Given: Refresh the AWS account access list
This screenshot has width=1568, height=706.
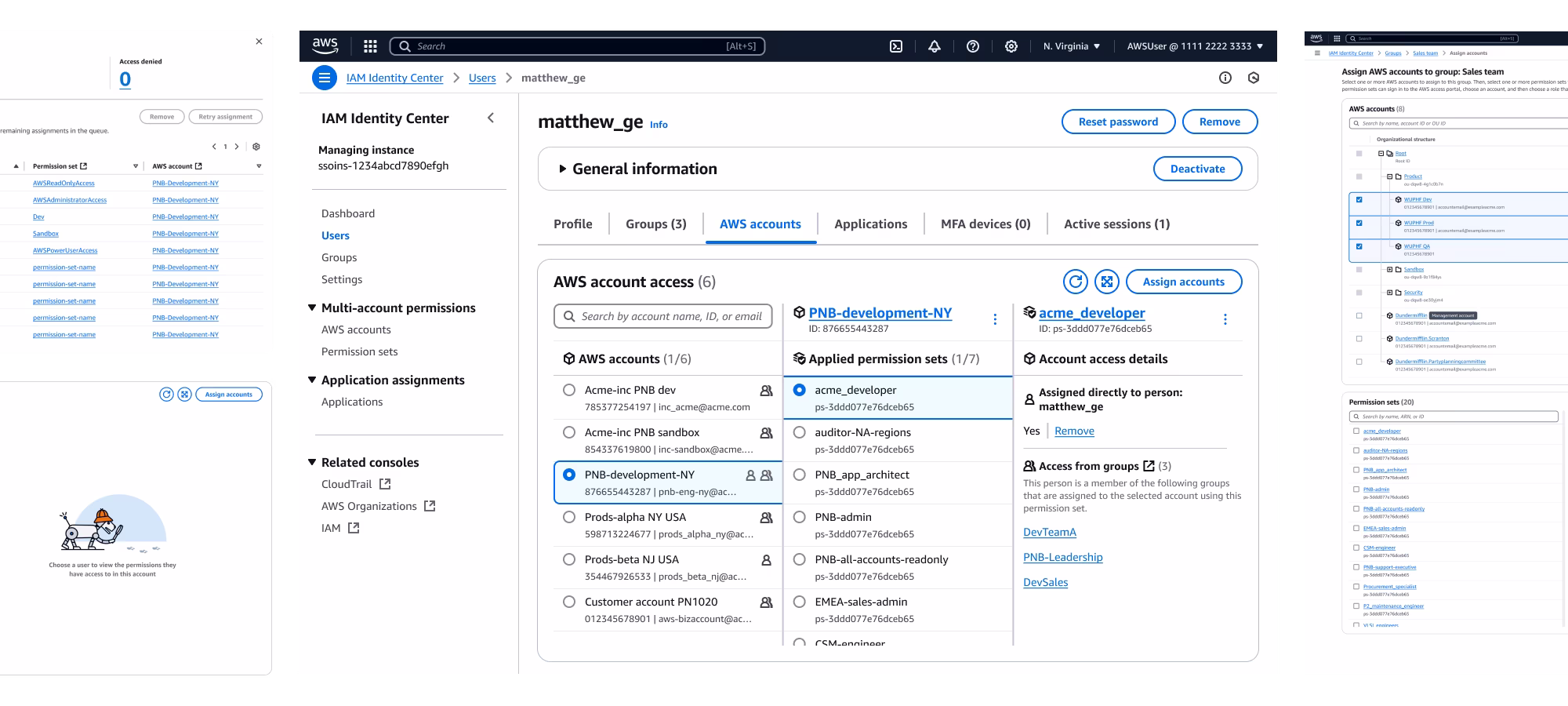Looking at the screenshot, I should [x=1076, y=282].
